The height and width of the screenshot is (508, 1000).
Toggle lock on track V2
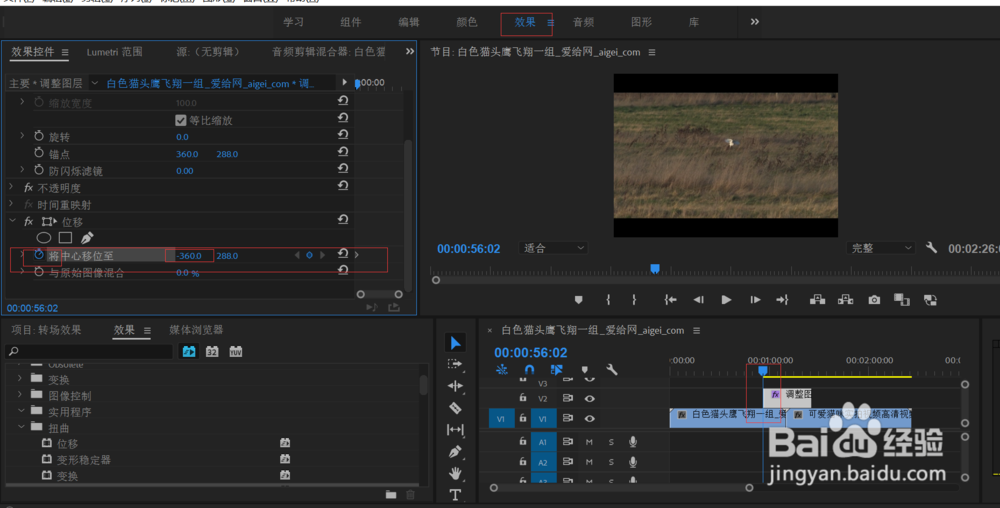click(523, 398)
